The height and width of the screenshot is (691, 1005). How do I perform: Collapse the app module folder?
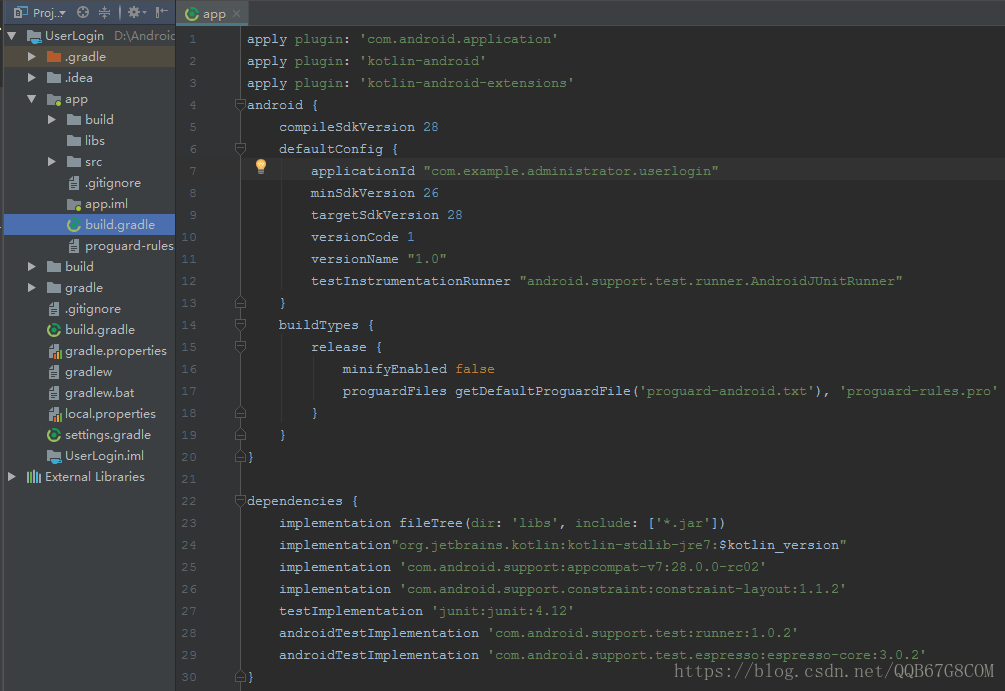[x=31, y=99]
